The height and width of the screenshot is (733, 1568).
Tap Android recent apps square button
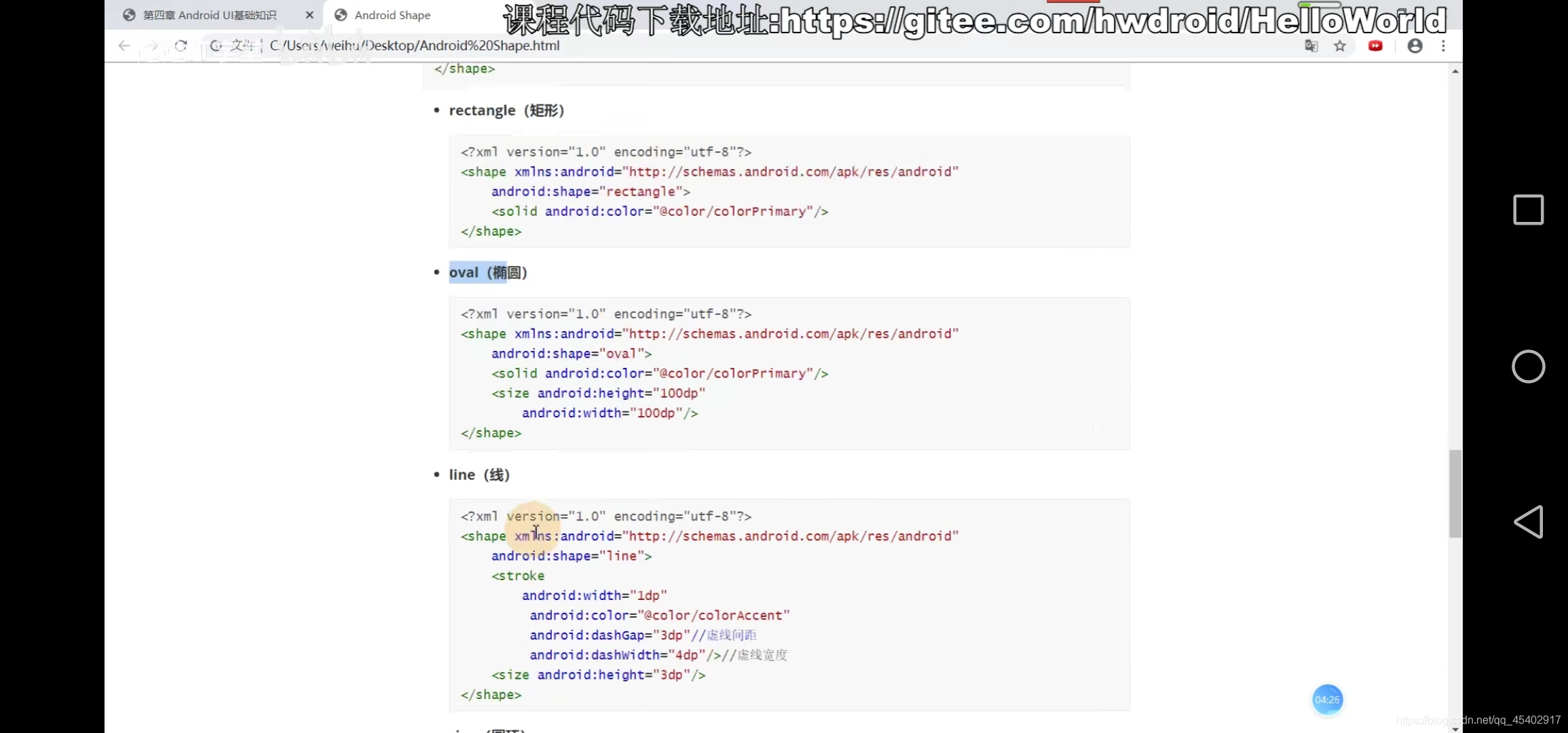pyautogui.click(x=1528, y=209)
